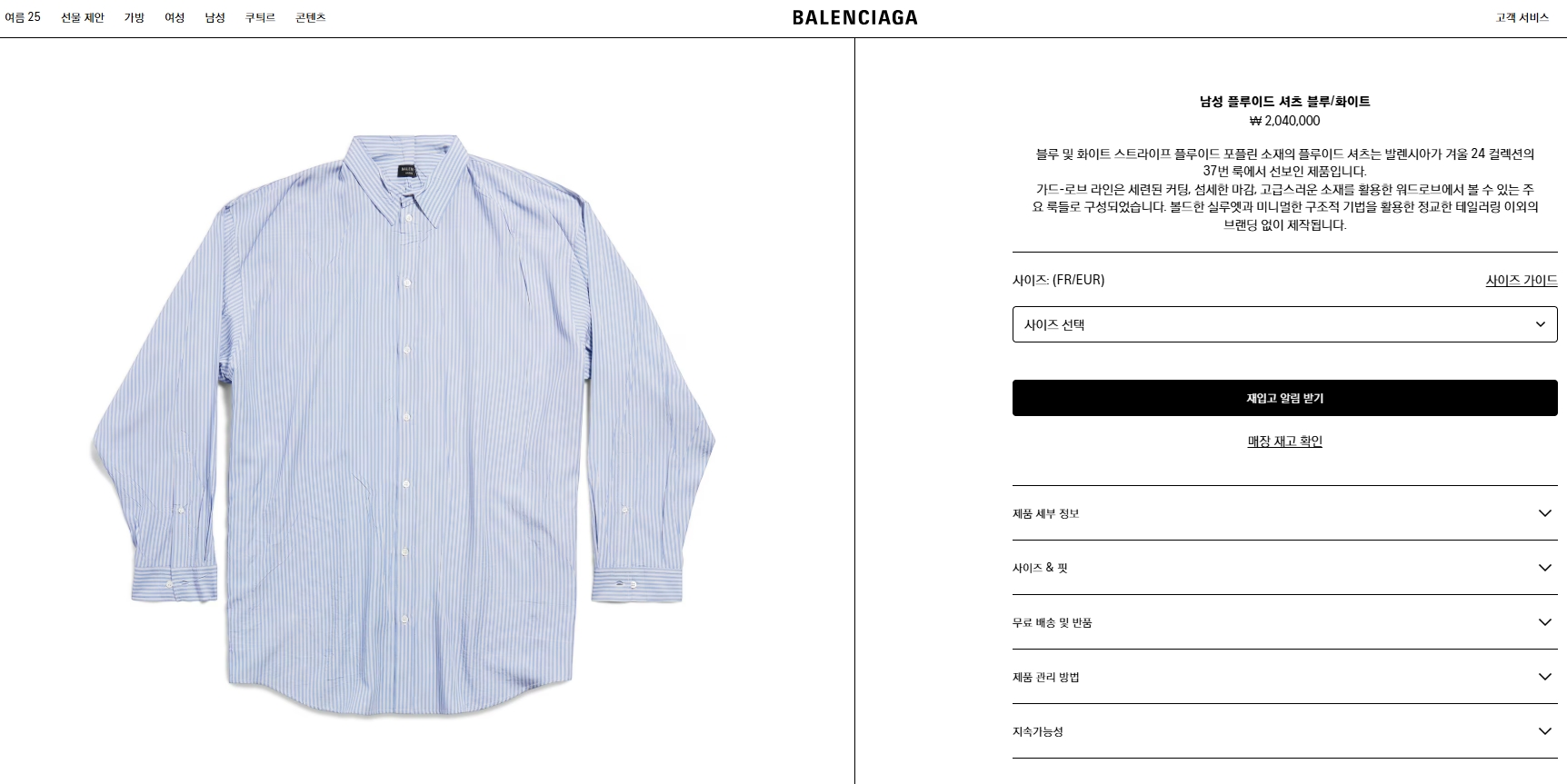The width and height of the screenshot is (1567, 784).
Task: Open the 여성 menu
Action: coord(175,17)
